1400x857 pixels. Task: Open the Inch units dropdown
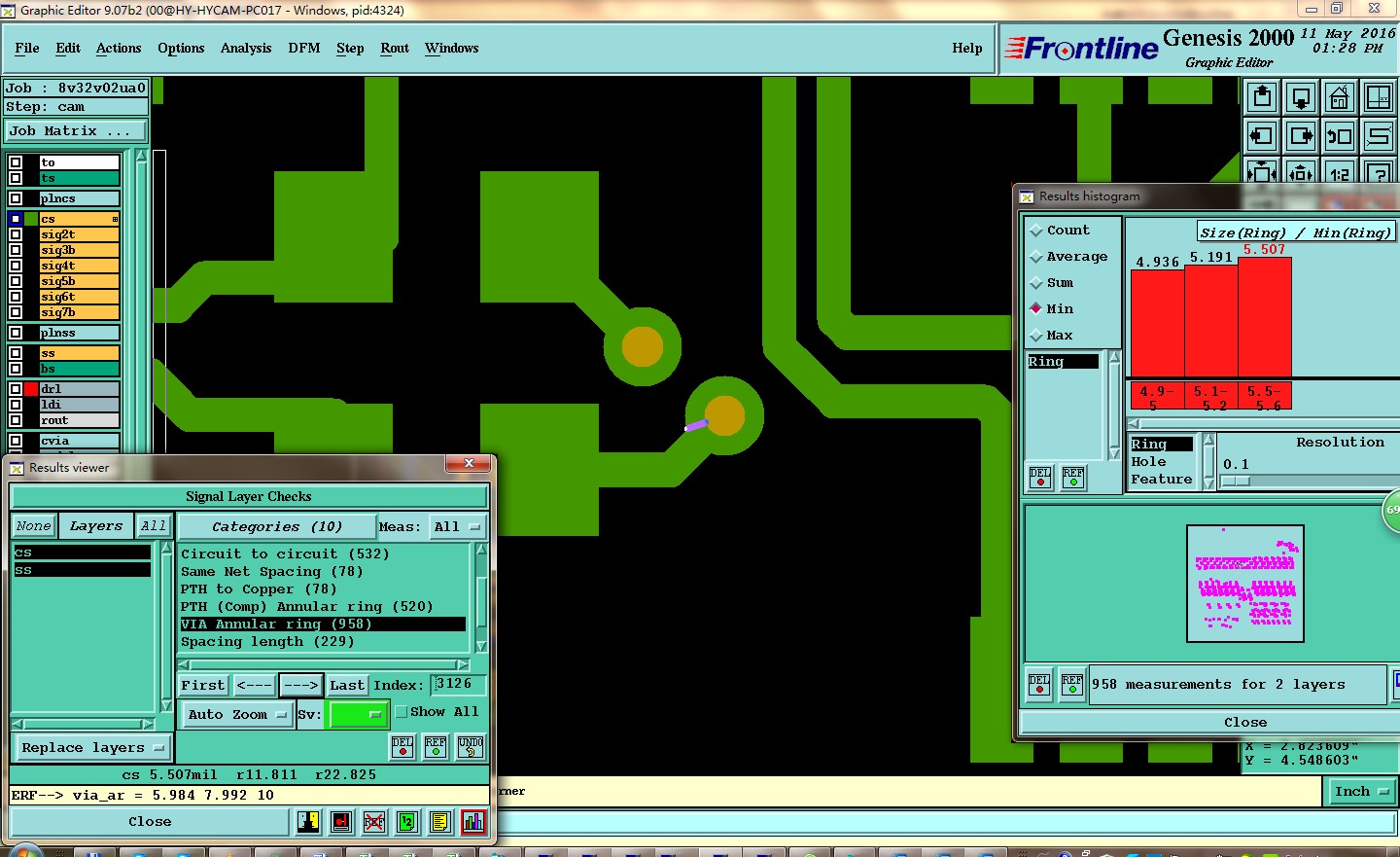coord(1360,792)
